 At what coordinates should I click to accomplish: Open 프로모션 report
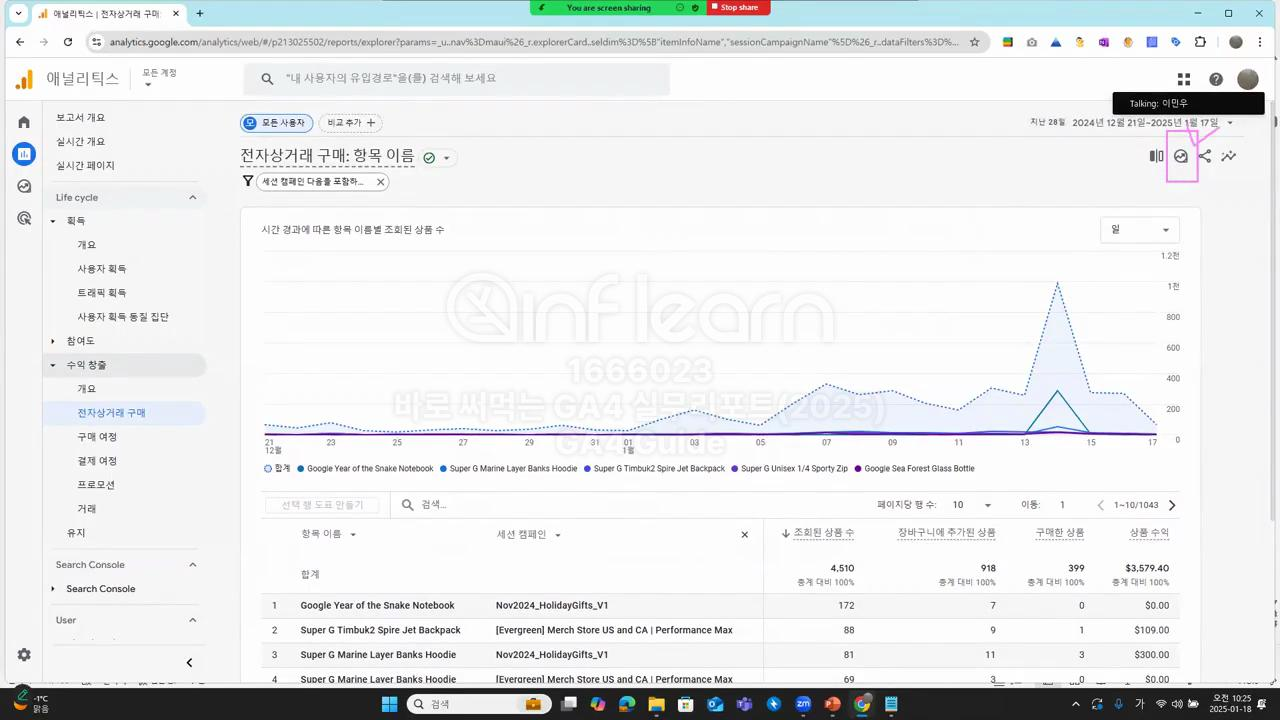click(x=96, y=485)
